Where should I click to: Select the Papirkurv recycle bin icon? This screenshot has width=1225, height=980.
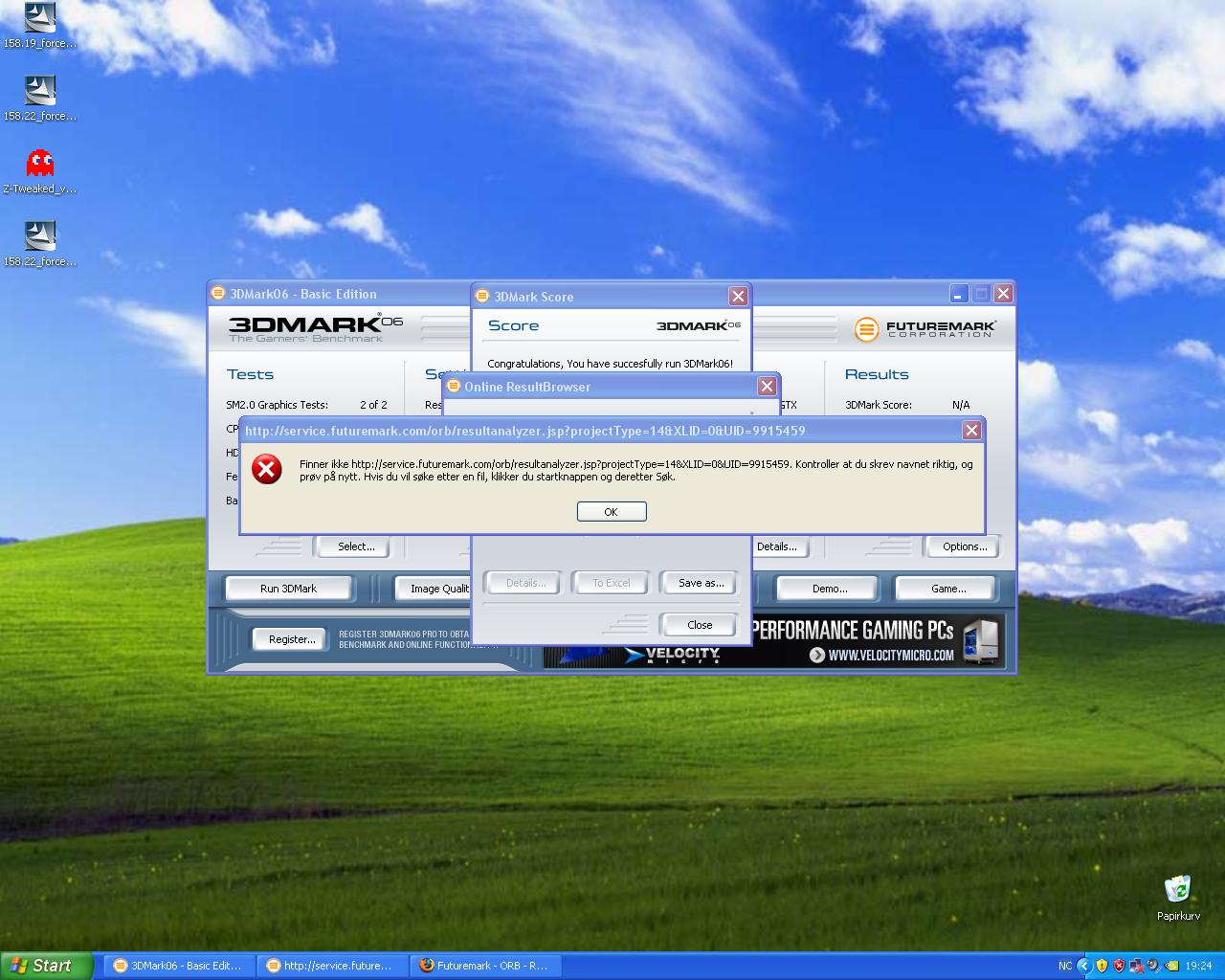pyautogui.click(x=1177, y=897)
